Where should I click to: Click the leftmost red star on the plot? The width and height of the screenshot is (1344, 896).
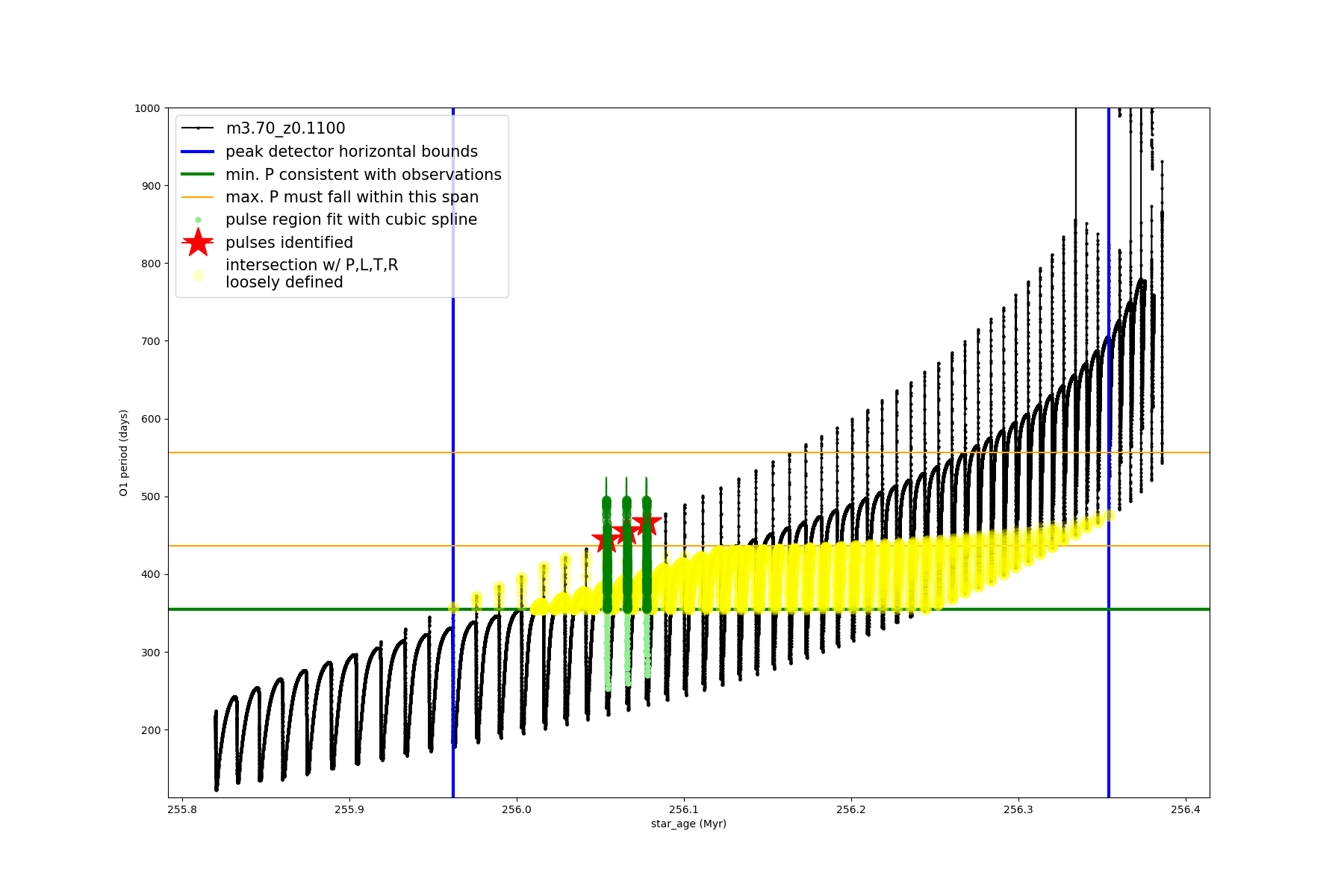coord(606,540)
